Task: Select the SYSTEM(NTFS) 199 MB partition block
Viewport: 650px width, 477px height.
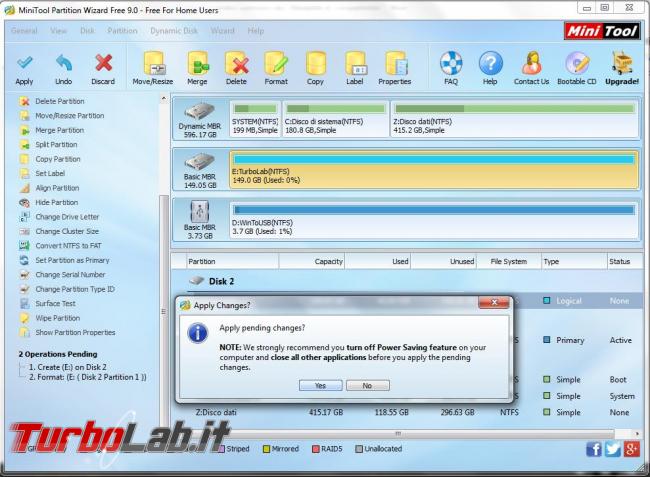Action: [255, 119]
